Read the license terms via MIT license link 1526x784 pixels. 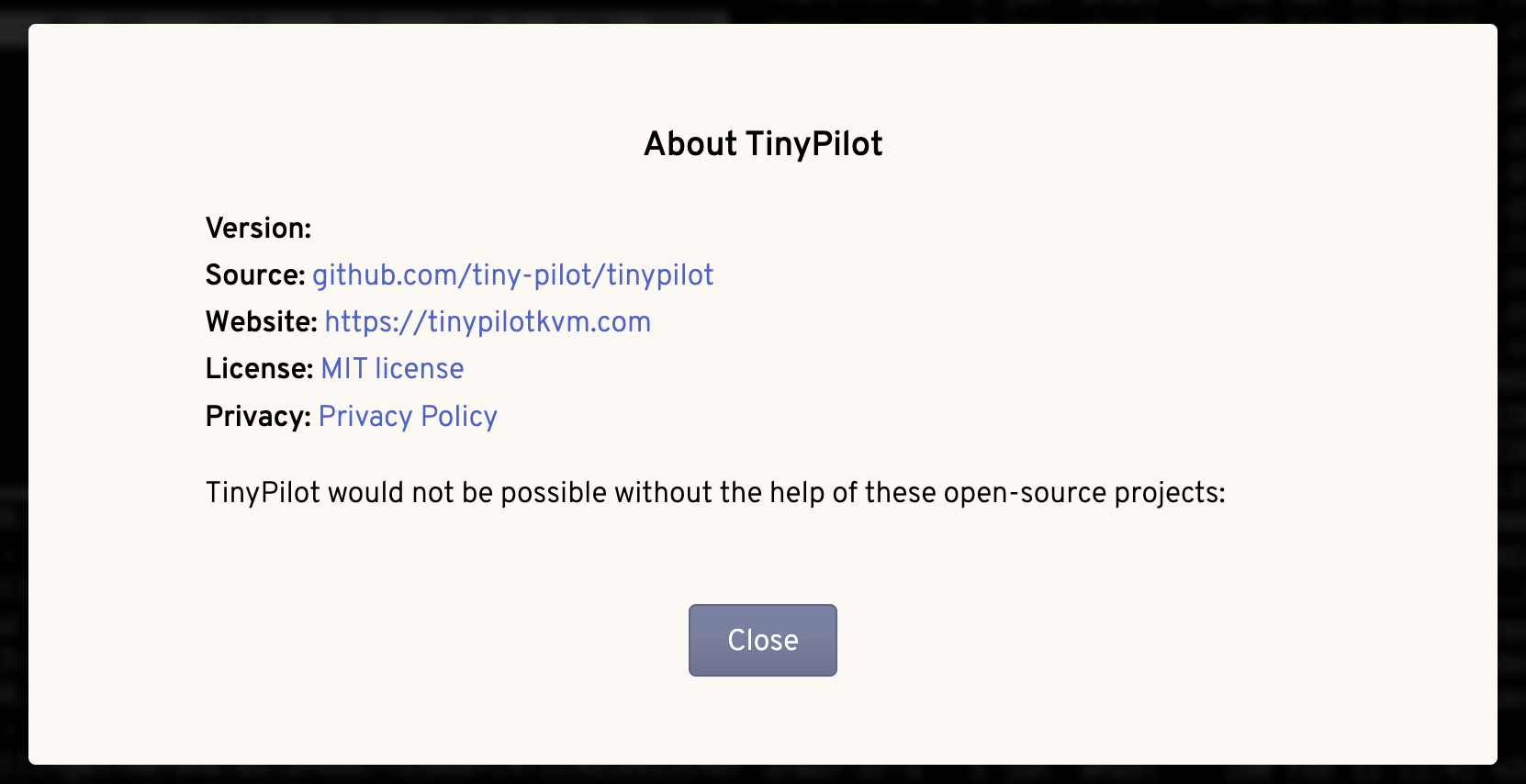pyautogui.click(x=392, y=370)
